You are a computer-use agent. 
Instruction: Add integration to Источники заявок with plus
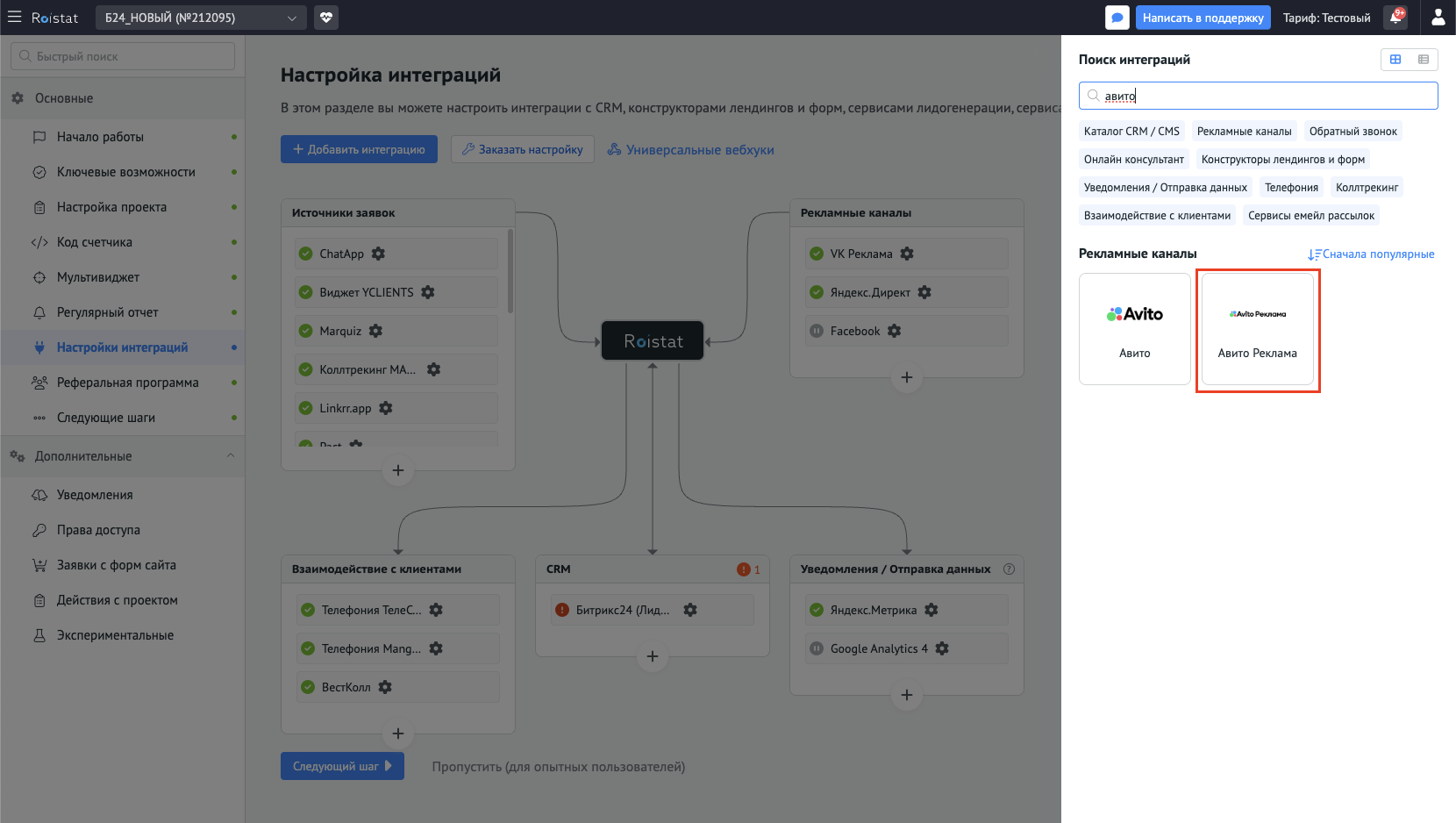pos(398,470)
